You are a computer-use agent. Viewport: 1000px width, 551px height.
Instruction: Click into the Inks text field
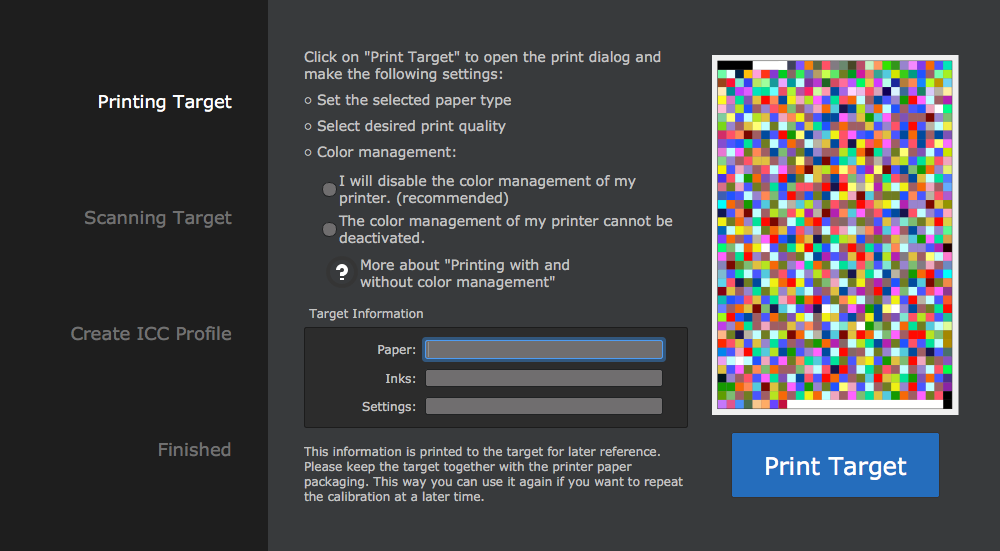pos(543,378)
